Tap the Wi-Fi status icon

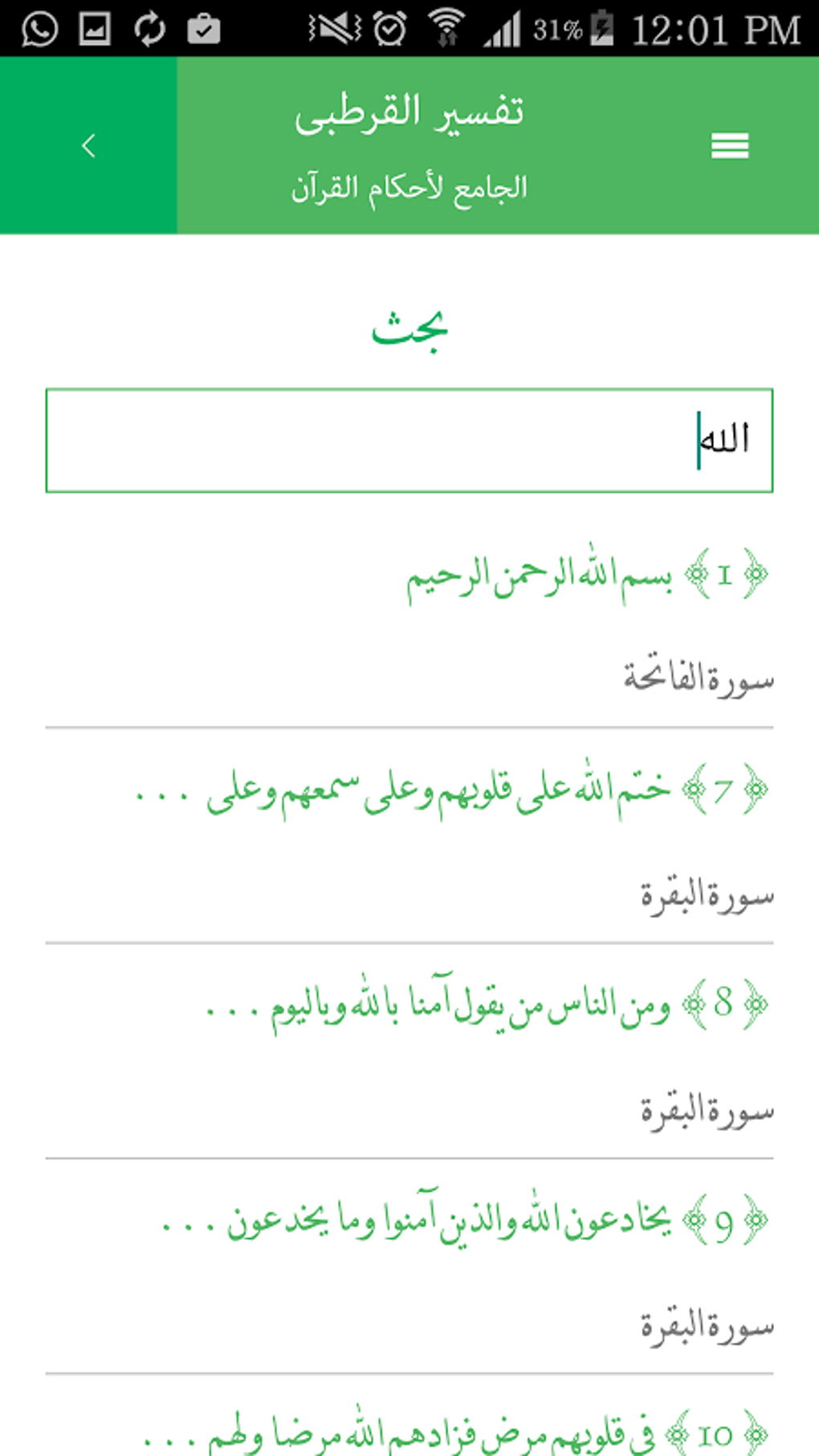[446, 30]
